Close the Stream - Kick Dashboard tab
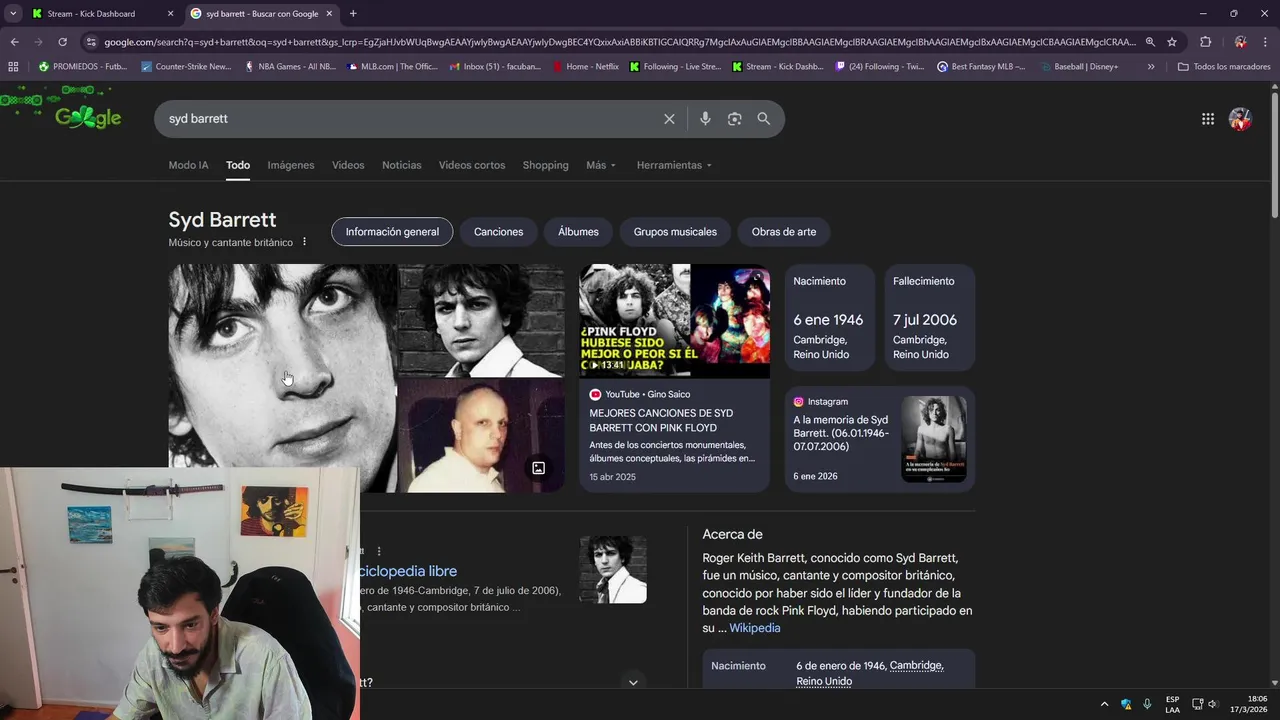The height and width of the screenshot is (720, 1280). [170, 14]
